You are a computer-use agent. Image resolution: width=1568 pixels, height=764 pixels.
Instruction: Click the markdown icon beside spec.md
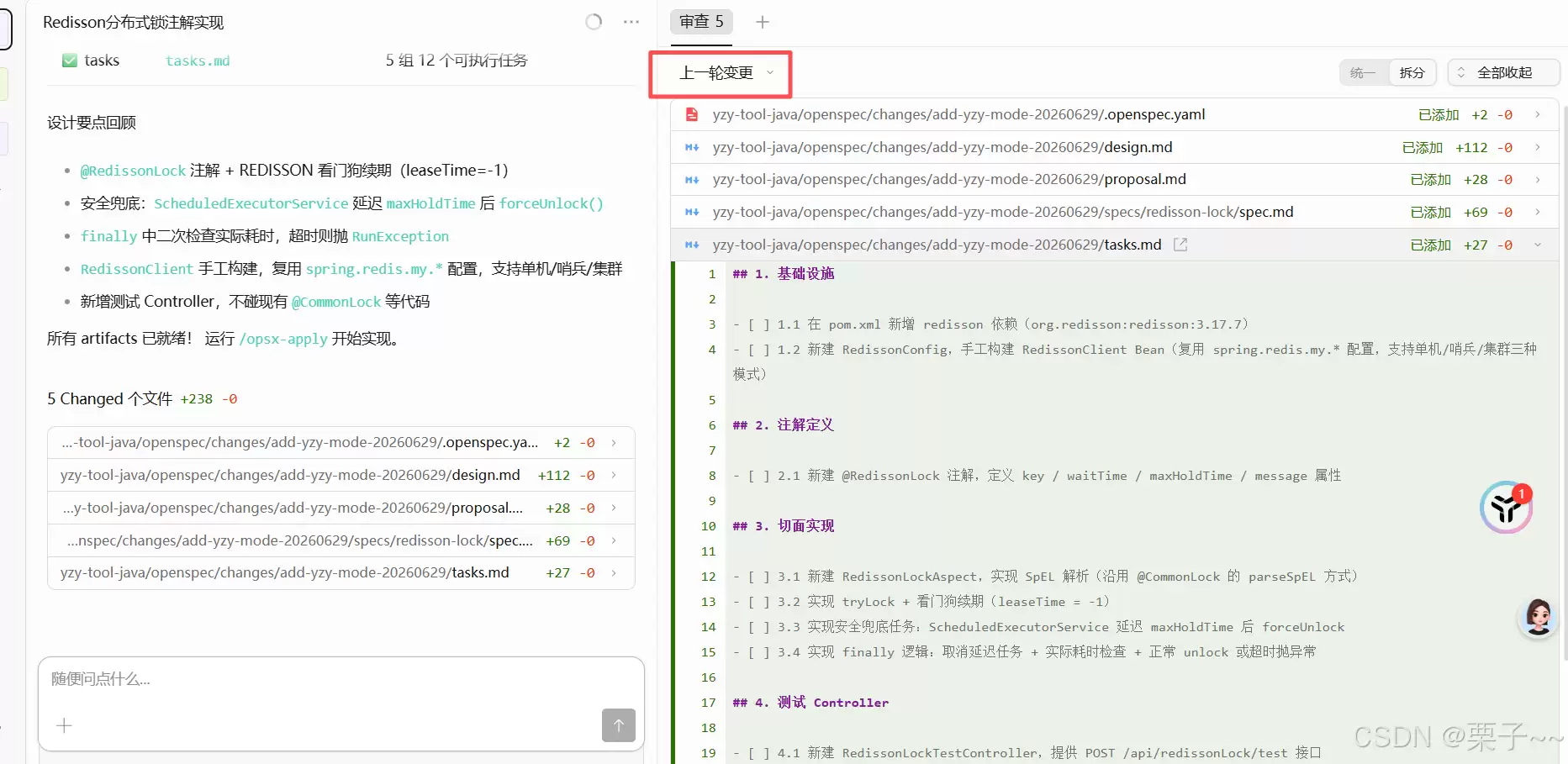(x=692, y=212)
